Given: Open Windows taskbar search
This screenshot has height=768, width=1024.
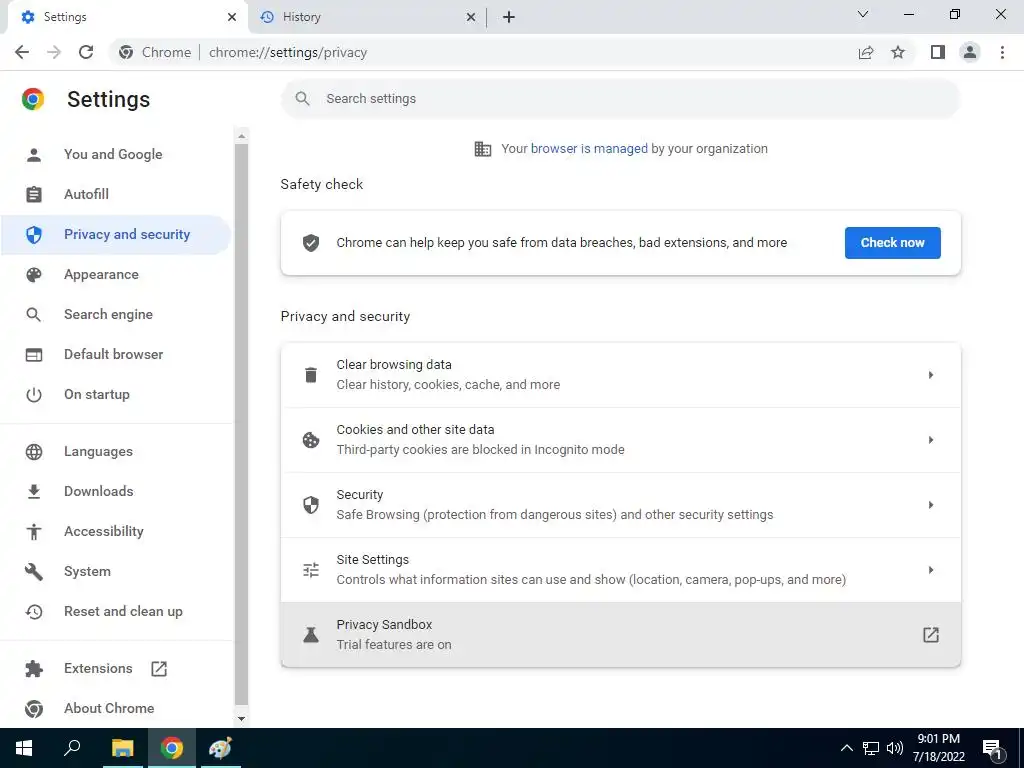Looking at the screenshot, I should [72, 748].
